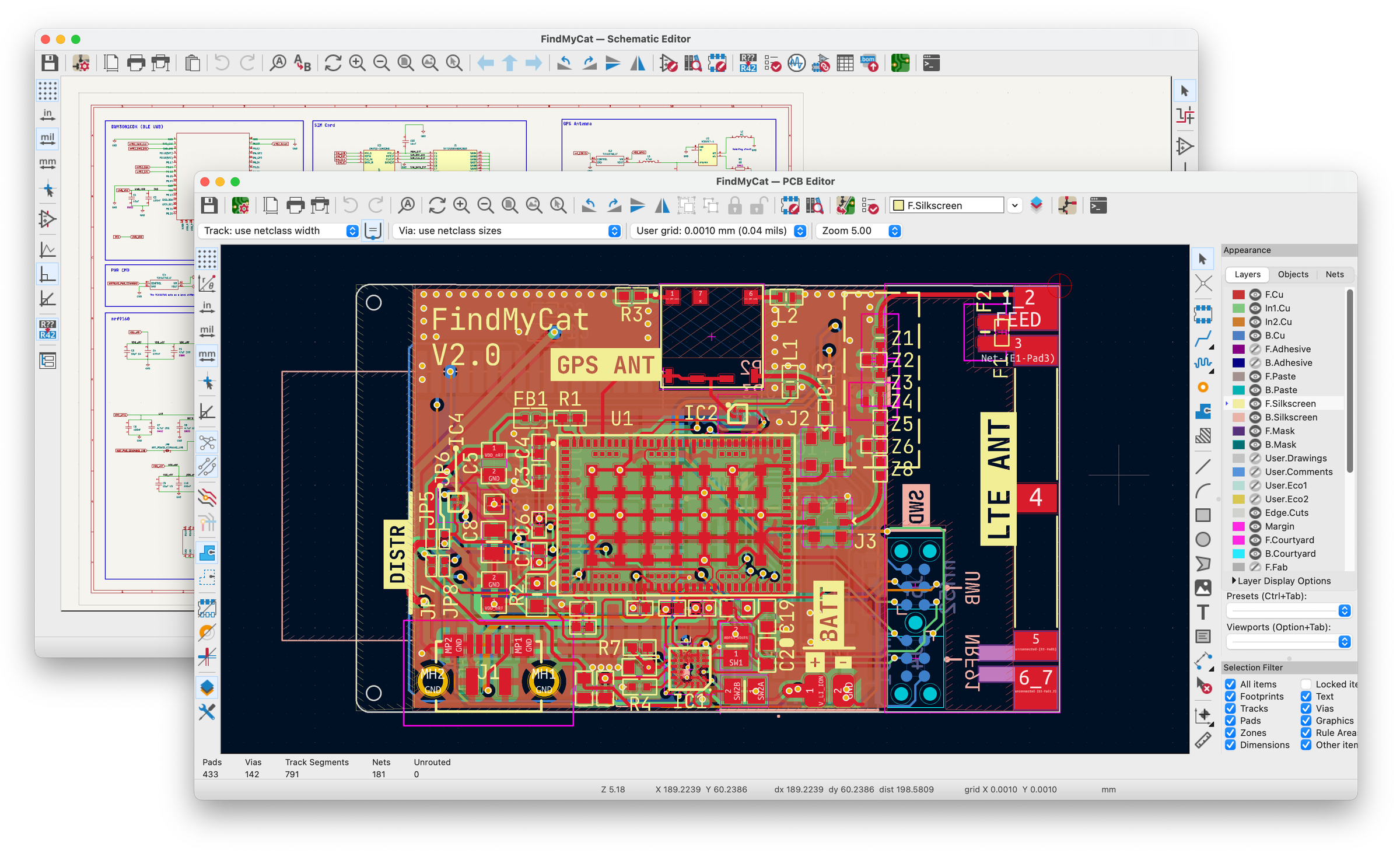Select the Draw Circle tool
Viewport: 1400px width, 856px height.
point(1203,539)
